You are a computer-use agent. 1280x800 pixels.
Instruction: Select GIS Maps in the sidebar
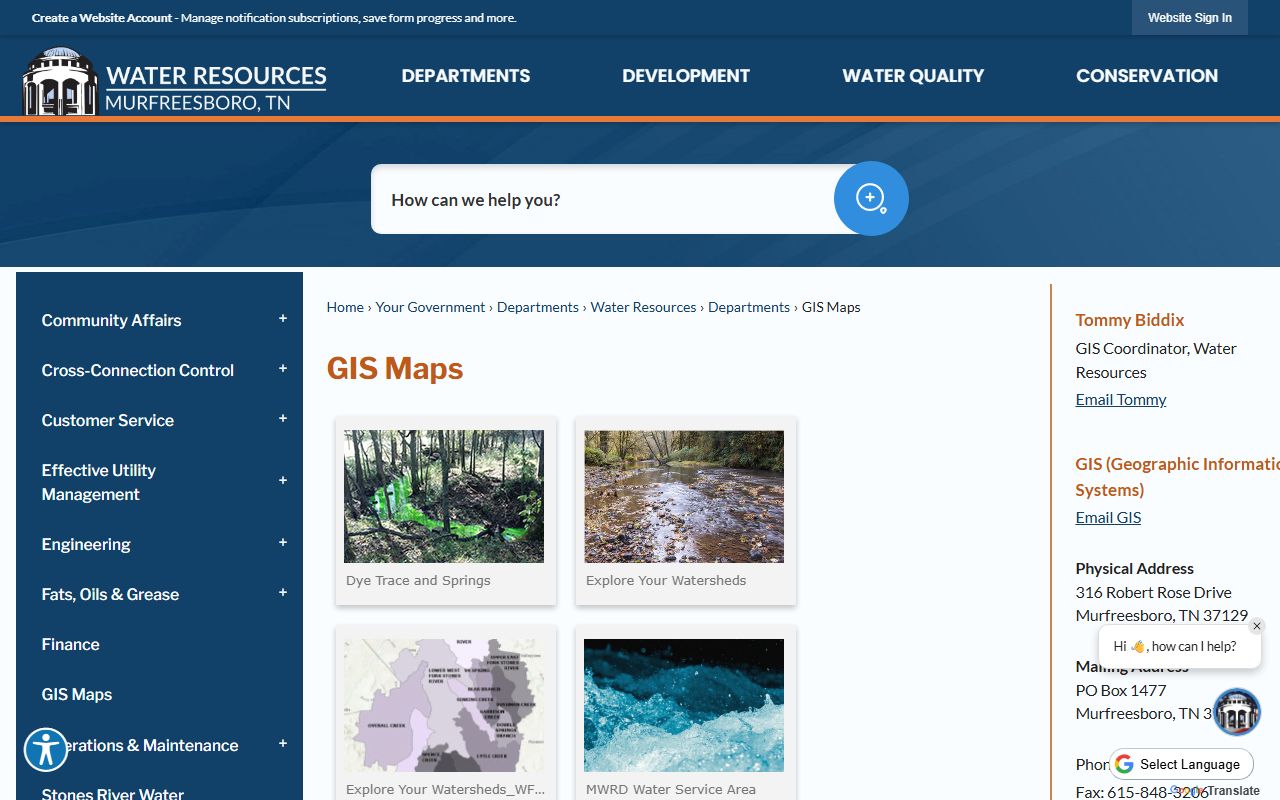(77, 694)
